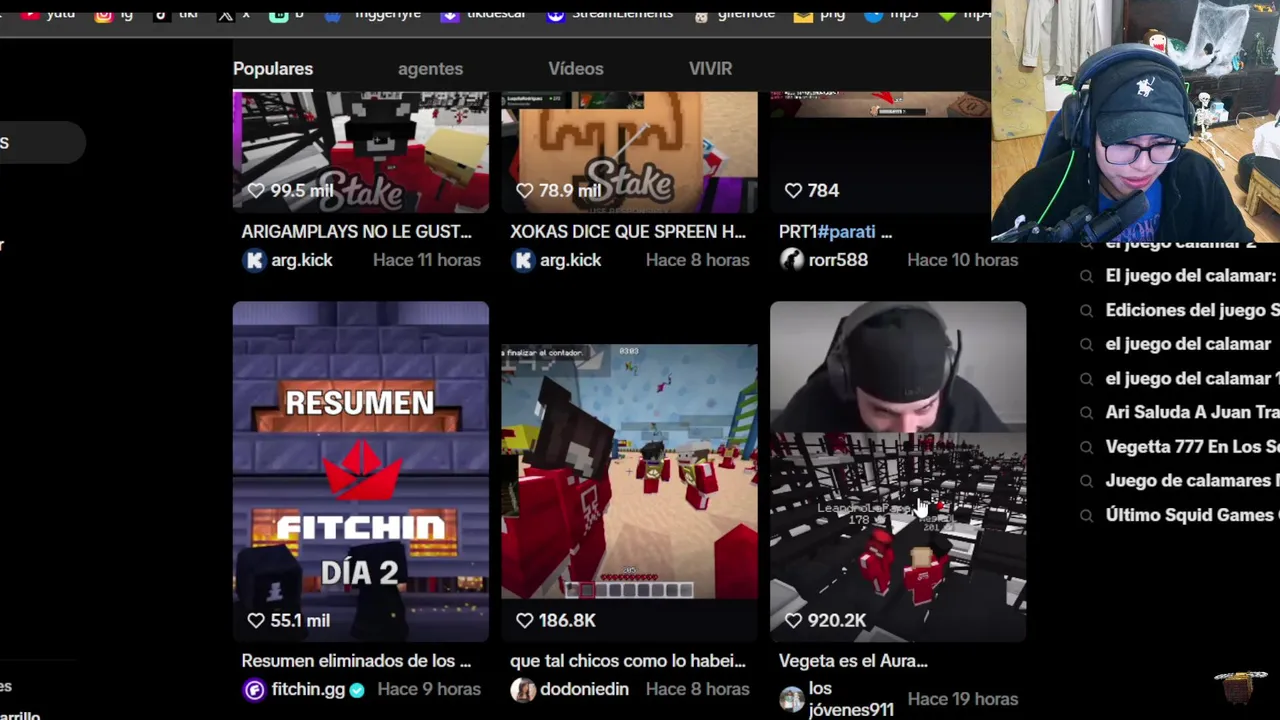Open the StreamElements bookmark
This screenshot has height=720, width=1280.
(x=609, y=14)
